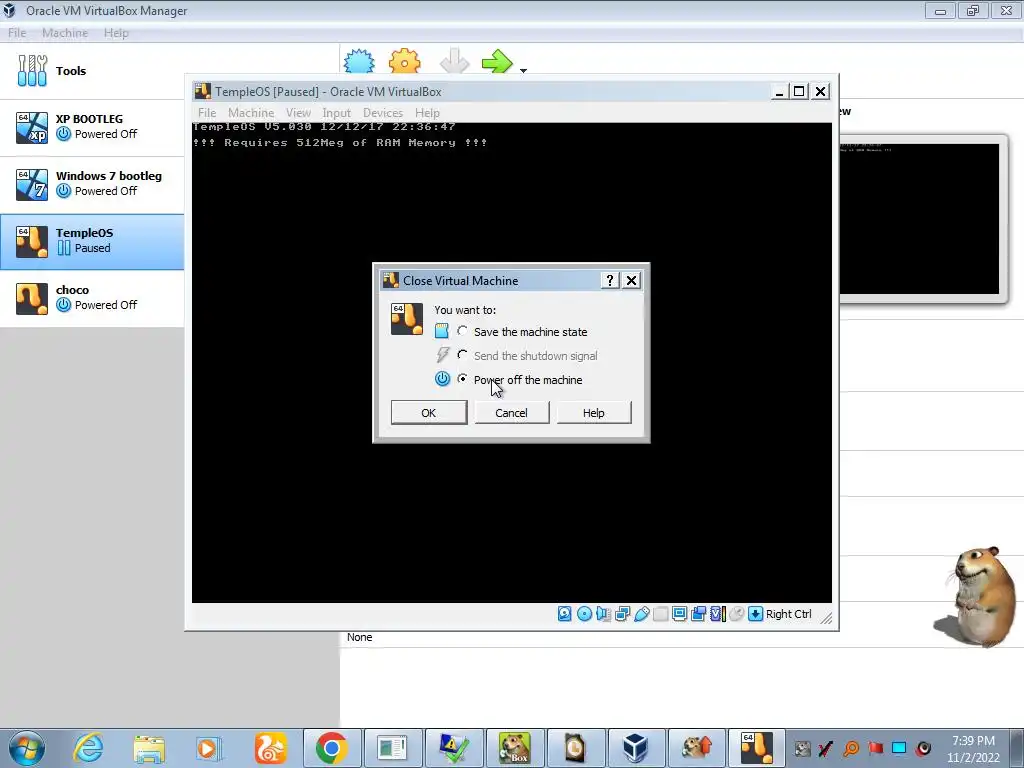The image size is (1024, 768).
Task: Click the display status icon in VM status bar
Action: (679, 614)
